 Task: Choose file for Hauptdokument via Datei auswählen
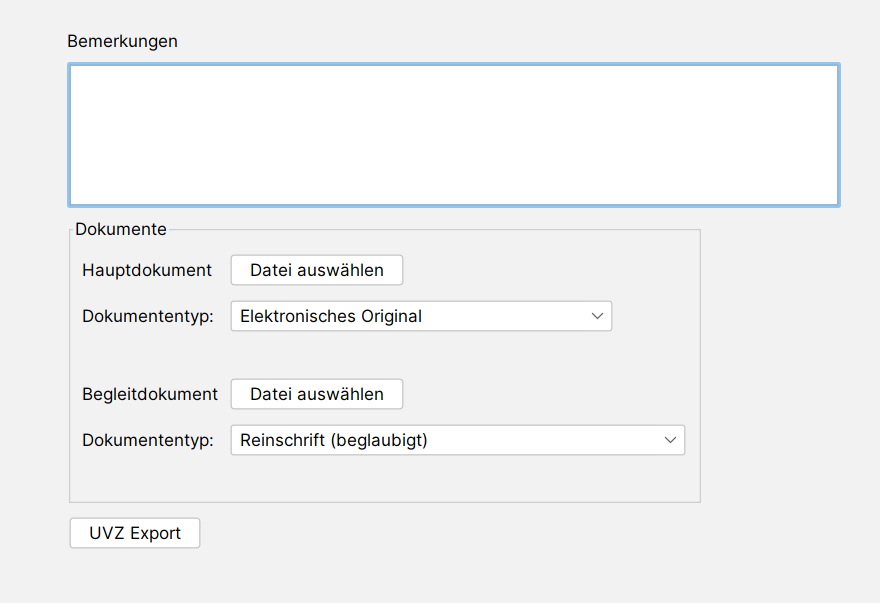tap(317, 270)
